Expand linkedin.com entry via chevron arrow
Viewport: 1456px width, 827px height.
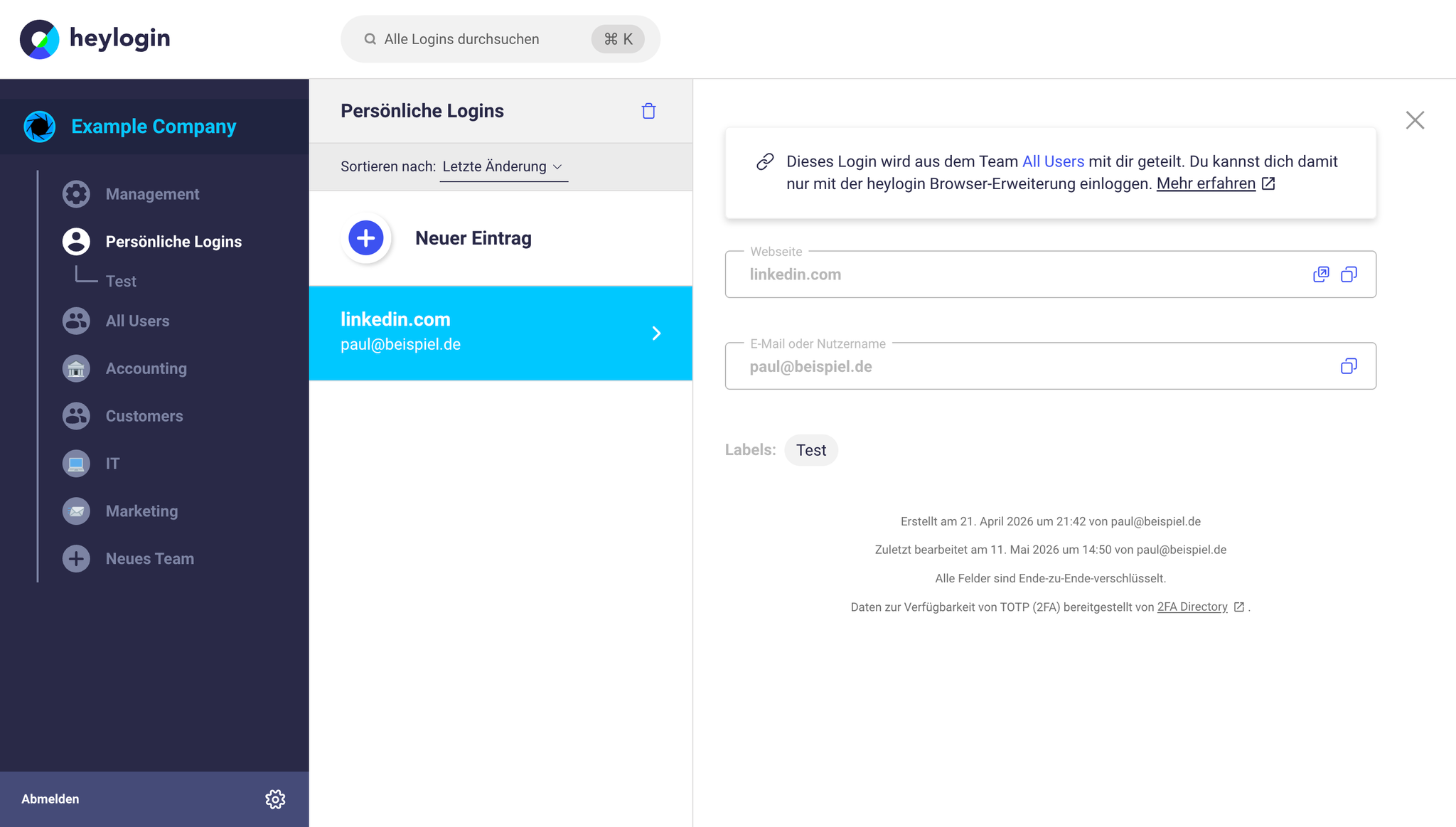(656, 334)
